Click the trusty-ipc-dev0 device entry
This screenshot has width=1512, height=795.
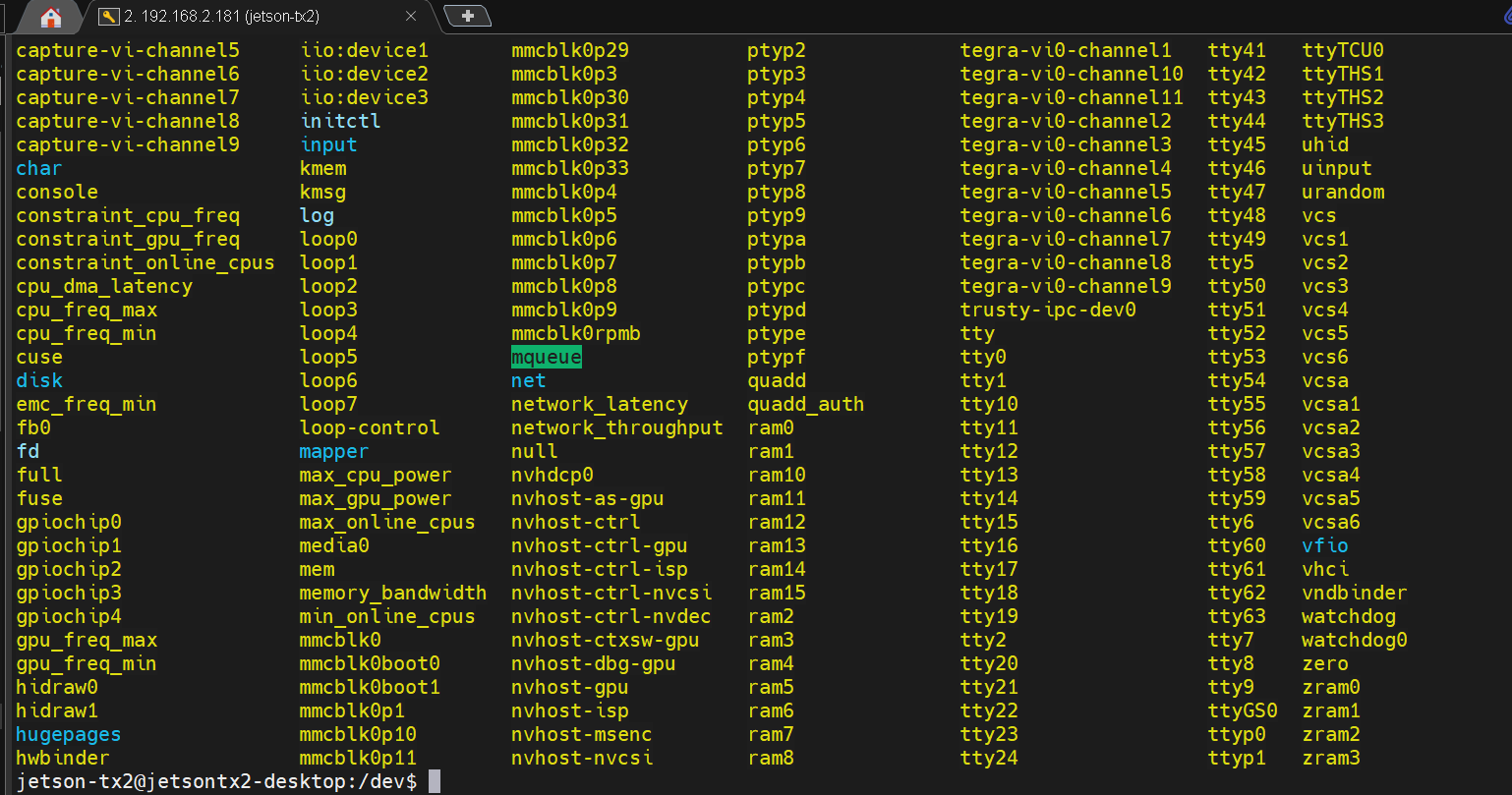1048,310
